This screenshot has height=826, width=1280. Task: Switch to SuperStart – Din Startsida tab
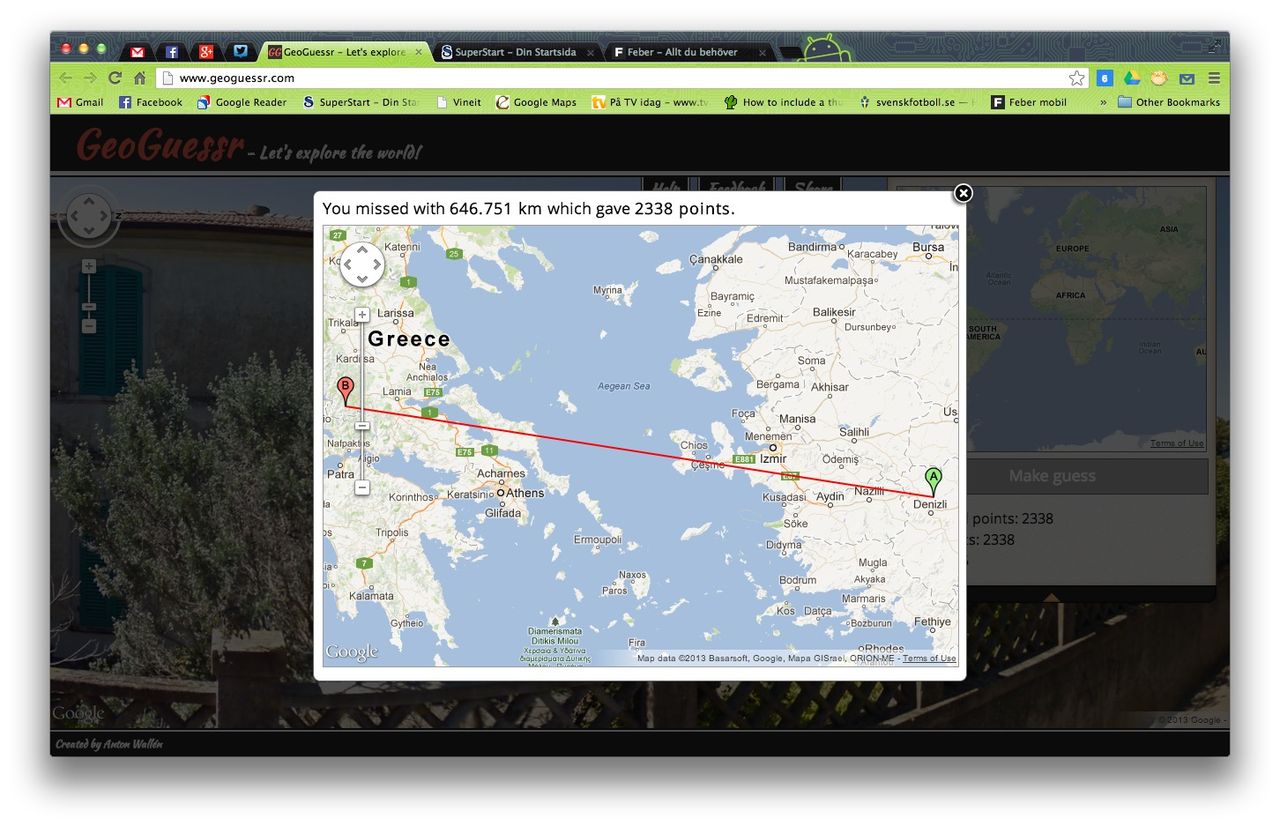click(515, 52)
